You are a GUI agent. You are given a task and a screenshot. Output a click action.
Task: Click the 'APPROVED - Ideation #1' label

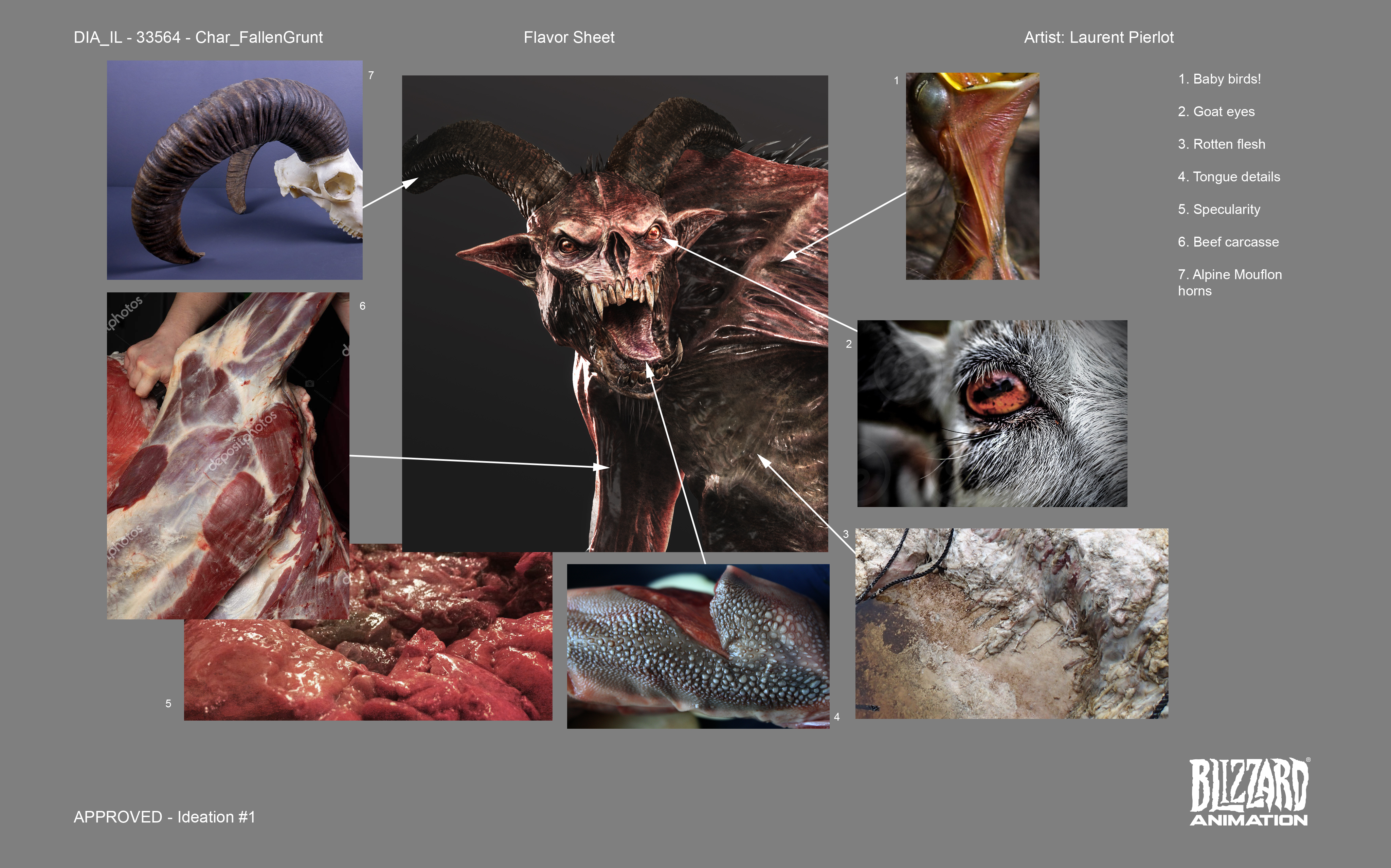coord(164,816)
